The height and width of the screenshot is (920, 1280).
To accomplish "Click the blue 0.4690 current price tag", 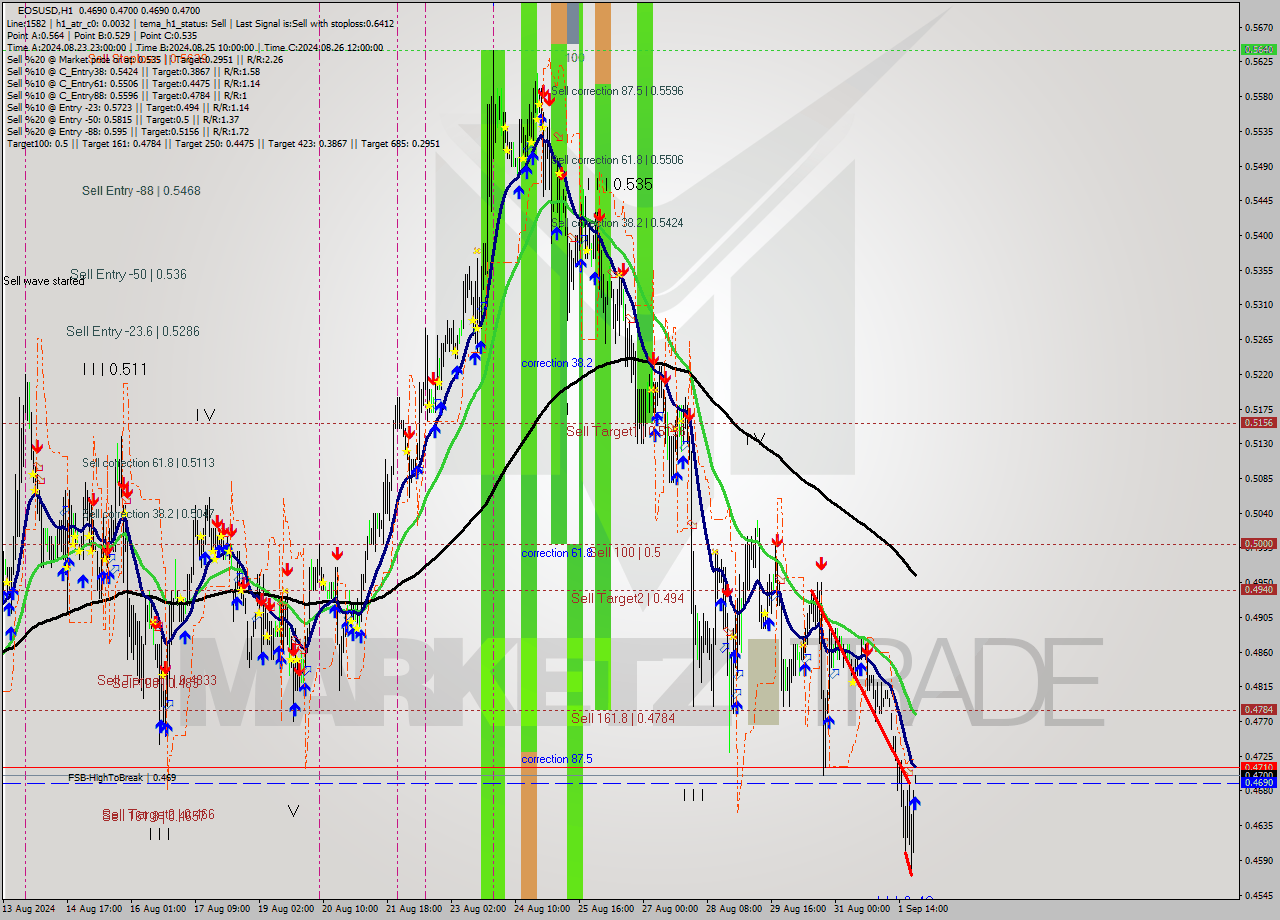I will click(x=1258, y=783).
